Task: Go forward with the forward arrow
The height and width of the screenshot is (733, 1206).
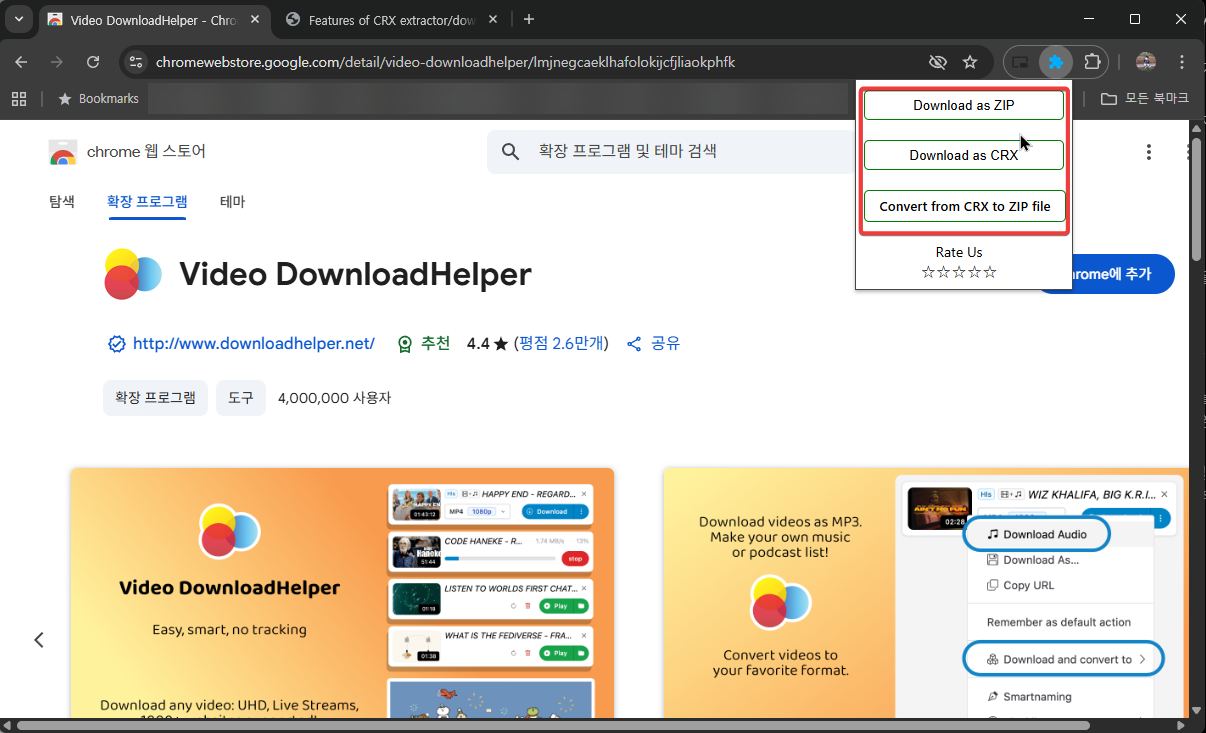Action: (x=57, y=62)
